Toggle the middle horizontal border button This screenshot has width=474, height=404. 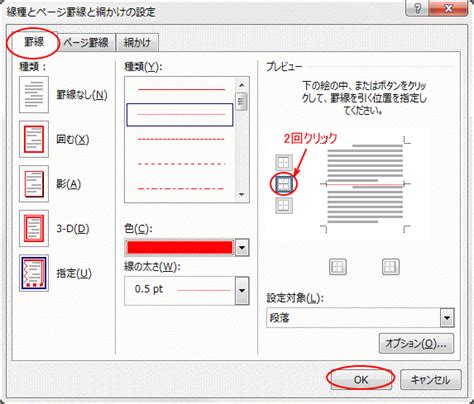tap(284, 184)
